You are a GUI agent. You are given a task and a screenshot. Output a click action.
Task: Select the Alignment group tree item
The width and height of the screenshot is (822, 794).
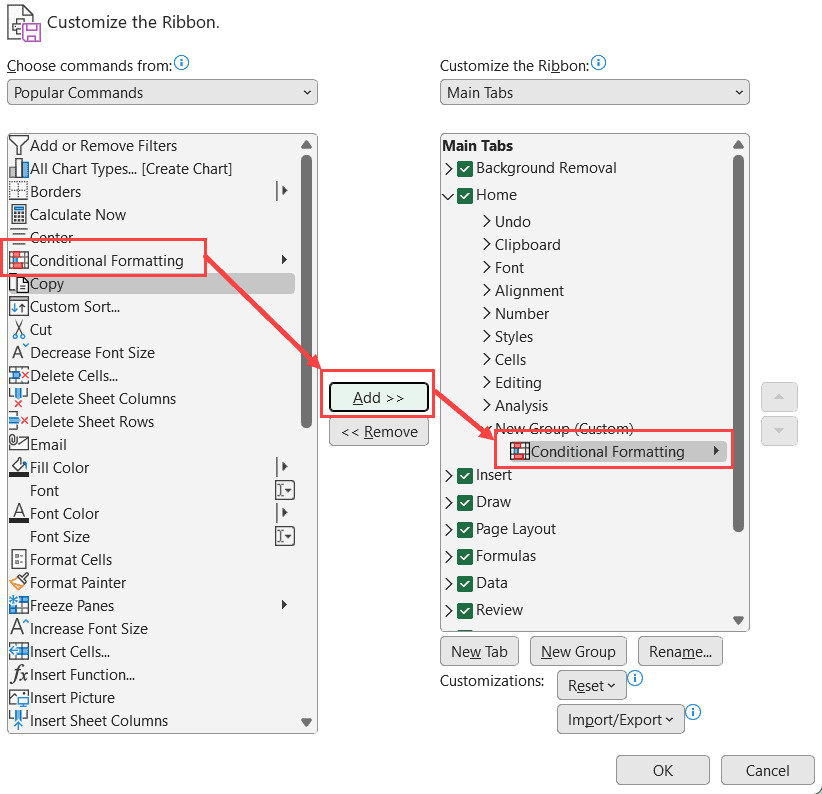529,290
